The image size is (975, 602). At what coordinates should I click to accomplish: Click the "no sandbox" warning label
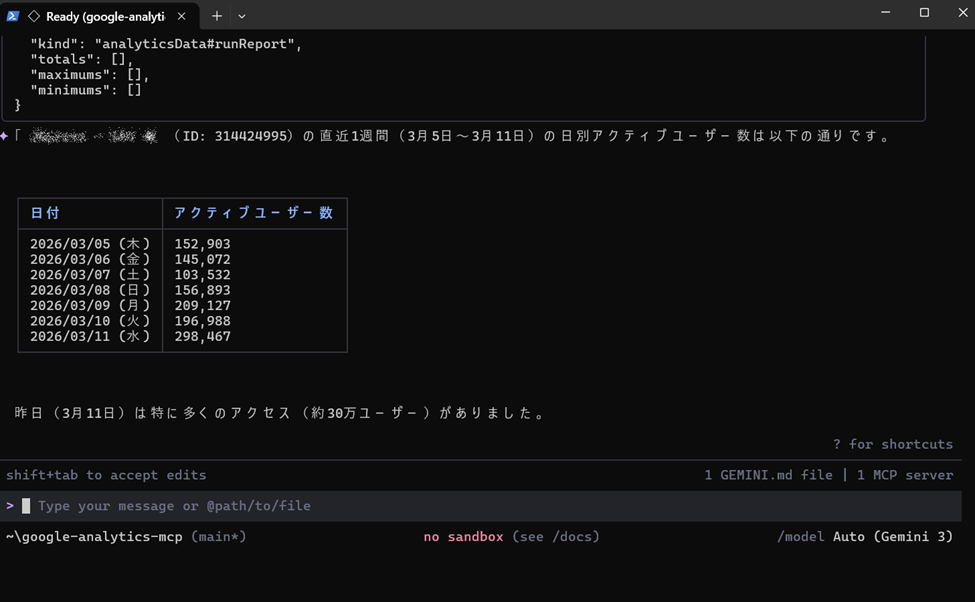pos(463,537)
